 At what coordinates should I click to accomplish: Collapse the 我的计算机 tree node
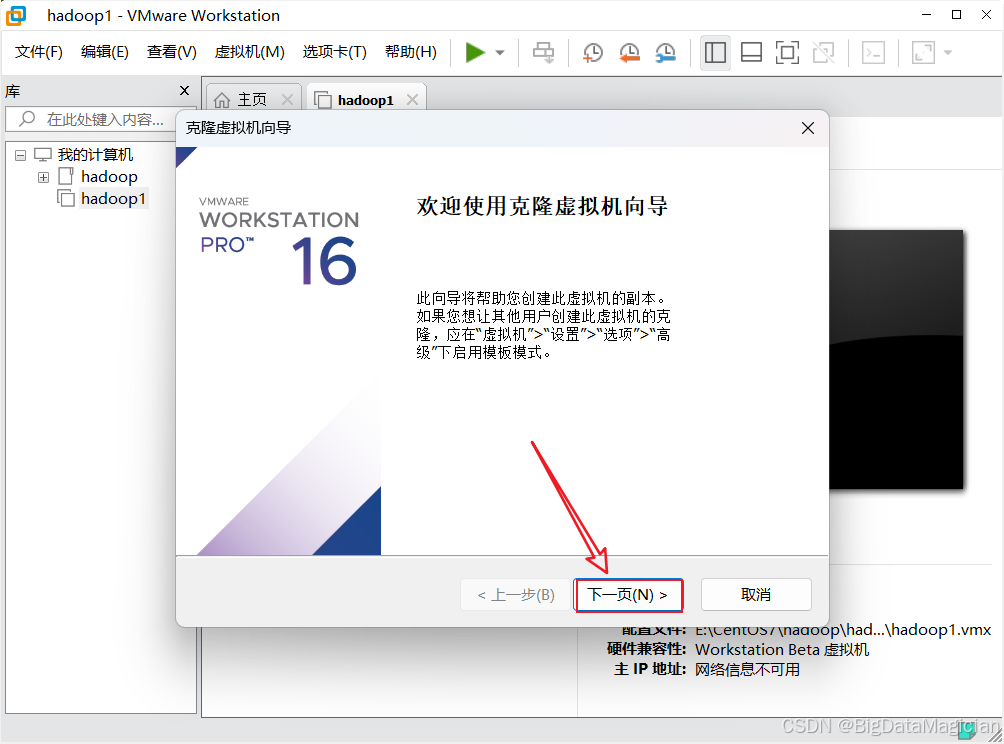pyautogui.click(x=20, y=155)
